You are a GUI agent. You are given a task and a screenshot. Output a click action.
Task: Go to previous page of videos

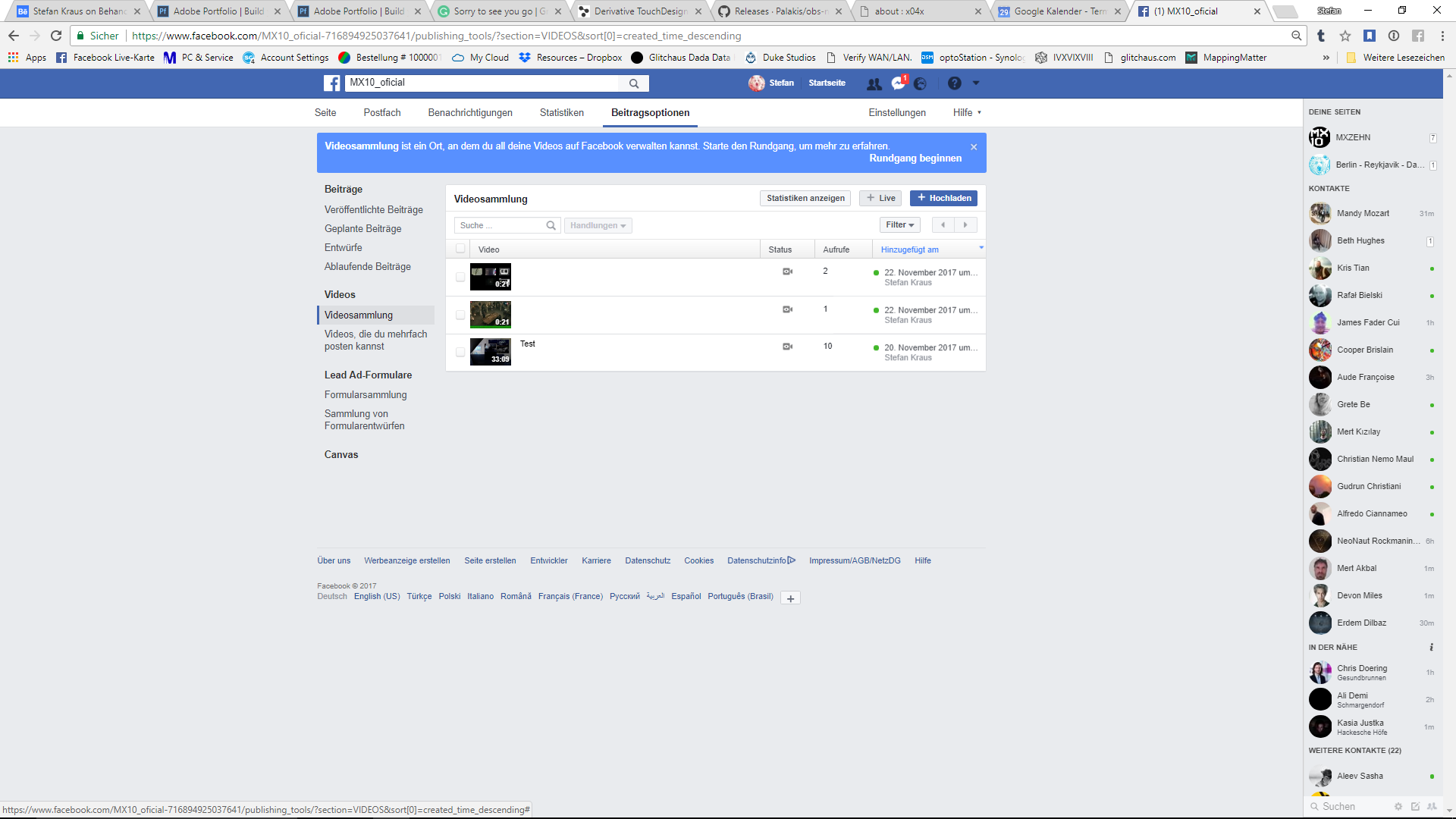pyautogui.click(x=943, y=225)
